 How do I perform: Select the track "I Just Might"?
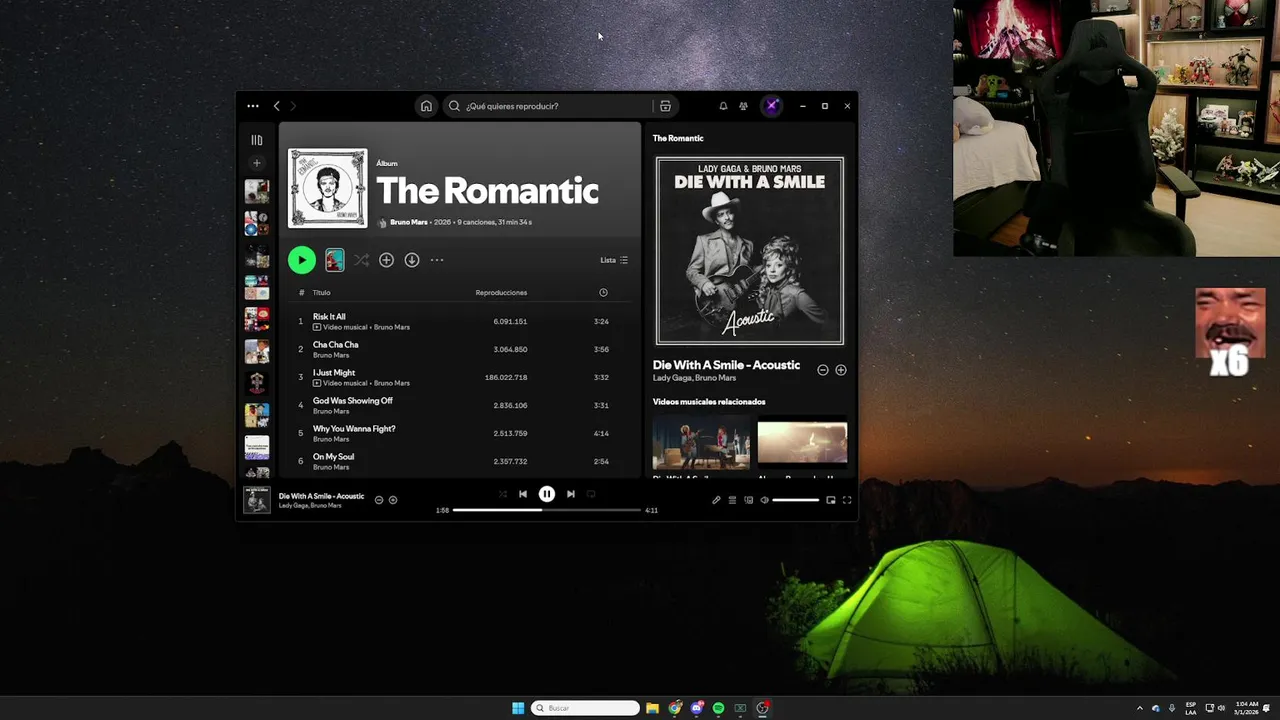point(334,373)
